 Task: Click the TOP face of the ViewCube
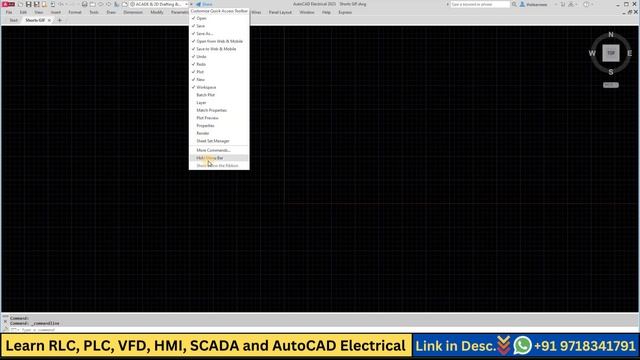pyautogui.click(x=611, y=53)
